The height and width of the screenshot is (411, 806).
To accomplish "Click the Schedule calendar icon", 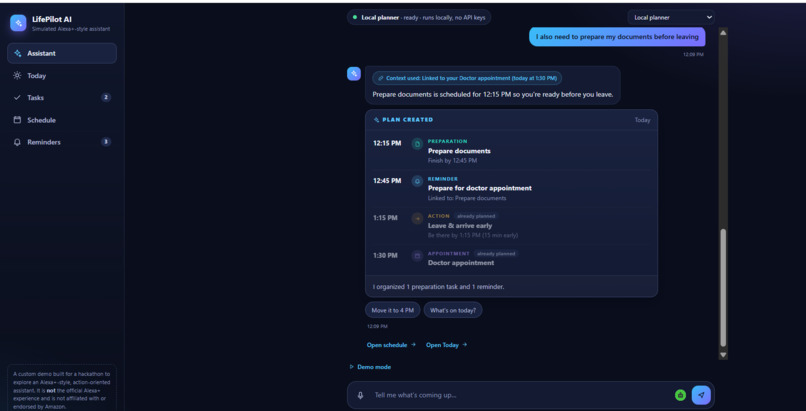I will (17, 120).
